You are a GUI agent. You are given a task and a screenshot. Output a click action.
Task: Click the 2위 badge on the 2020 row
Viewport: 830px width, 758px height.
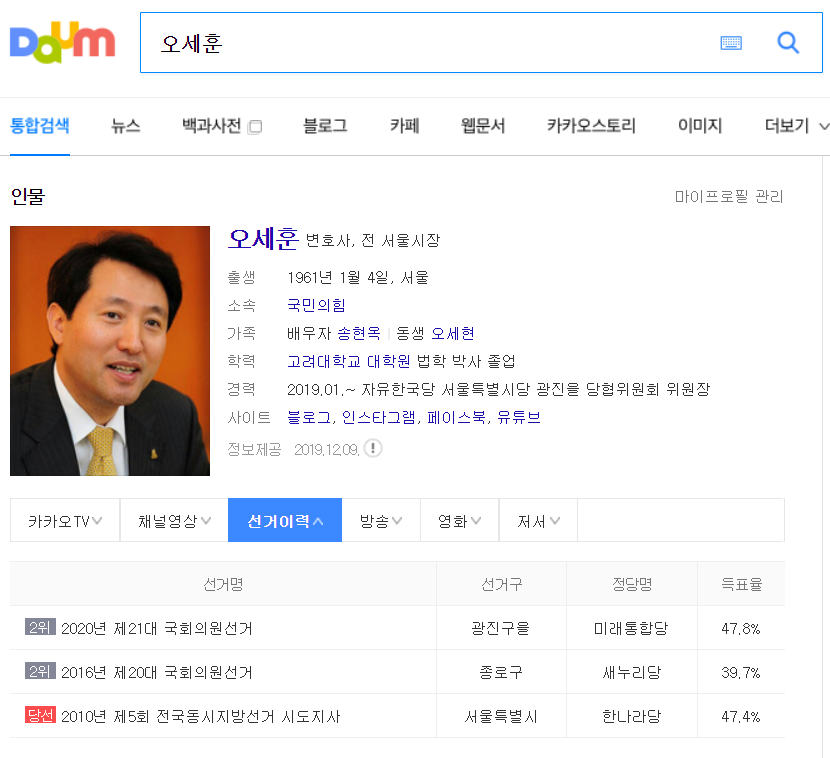pos(40,627)
